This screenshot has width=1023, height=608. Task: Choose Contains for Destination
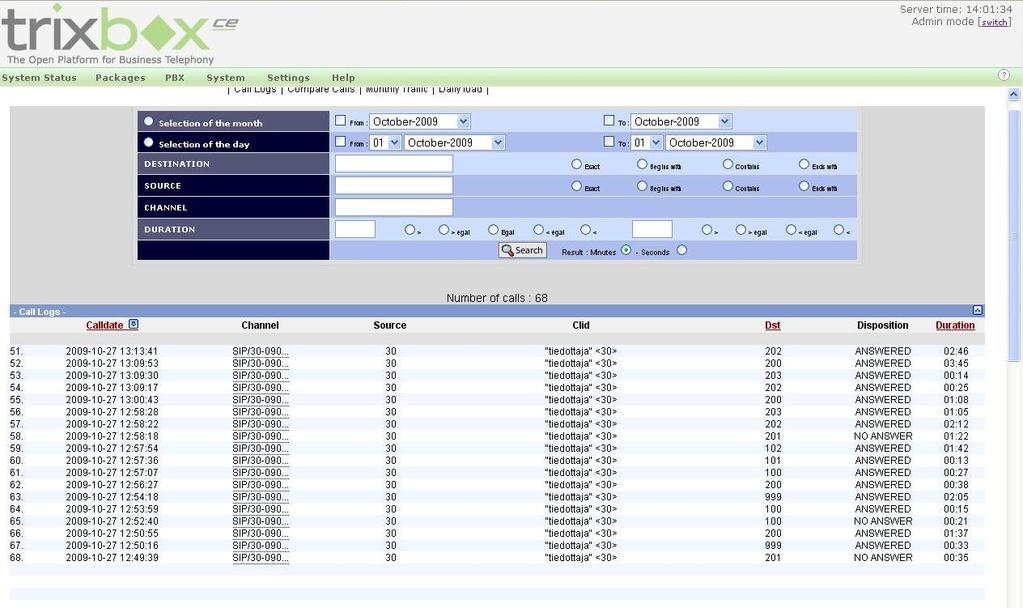727,164
